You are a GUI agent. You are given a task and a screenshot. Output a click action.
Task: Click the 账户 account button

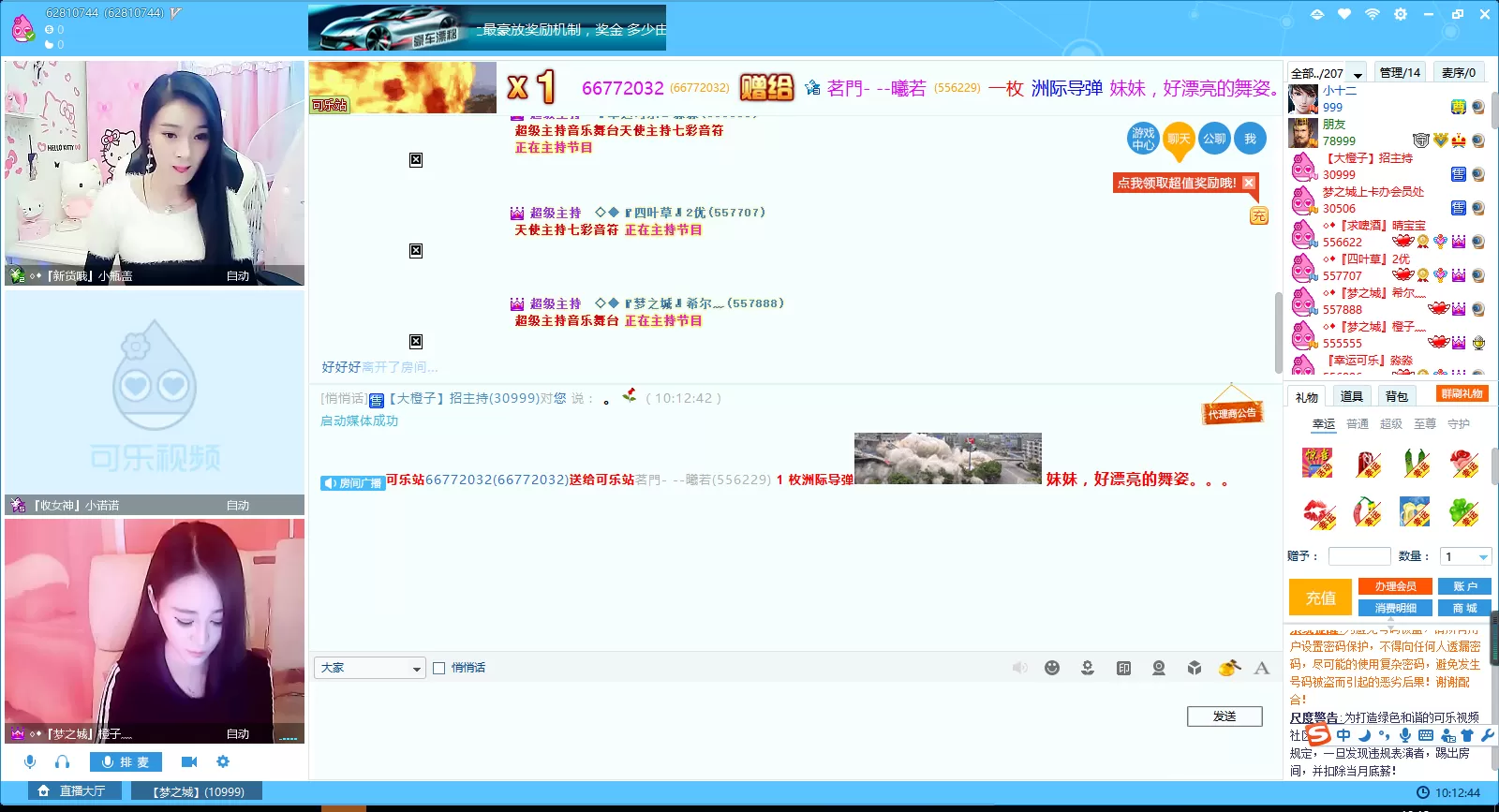(x=1464, y=586)
